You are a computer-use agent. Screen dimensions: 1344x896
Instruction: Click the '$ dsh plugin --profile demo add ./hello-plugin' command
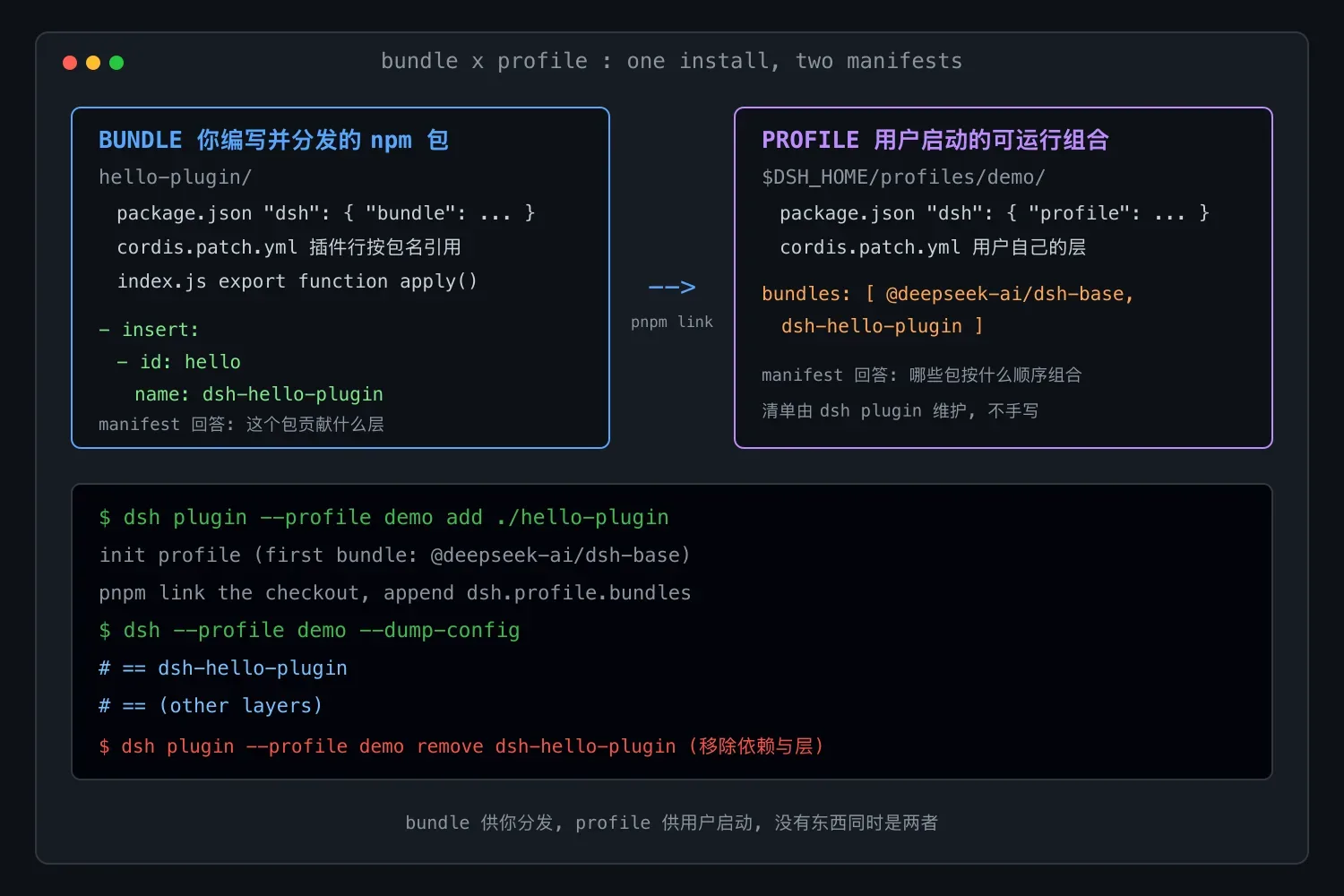pyautogui.click(x=383, y=517)
